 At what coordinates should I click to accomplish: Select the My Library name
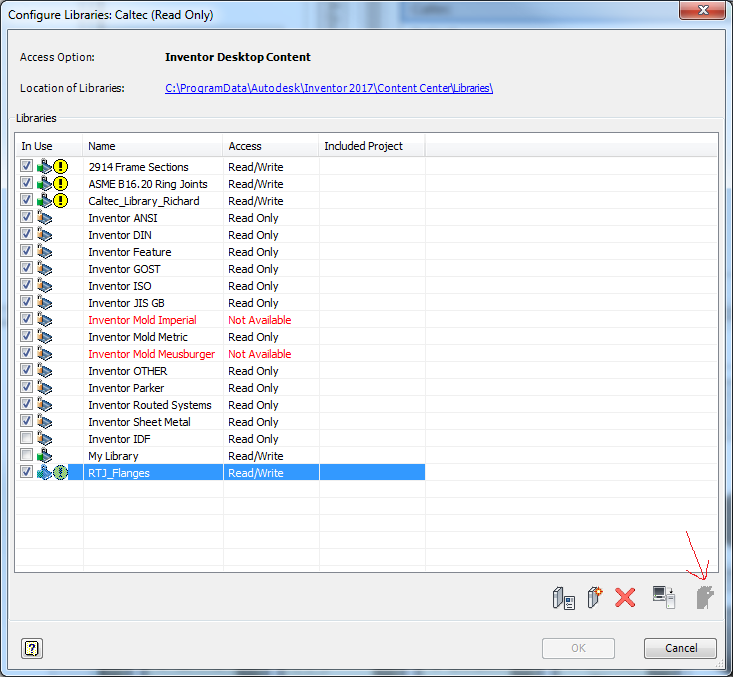coord(113,456)
